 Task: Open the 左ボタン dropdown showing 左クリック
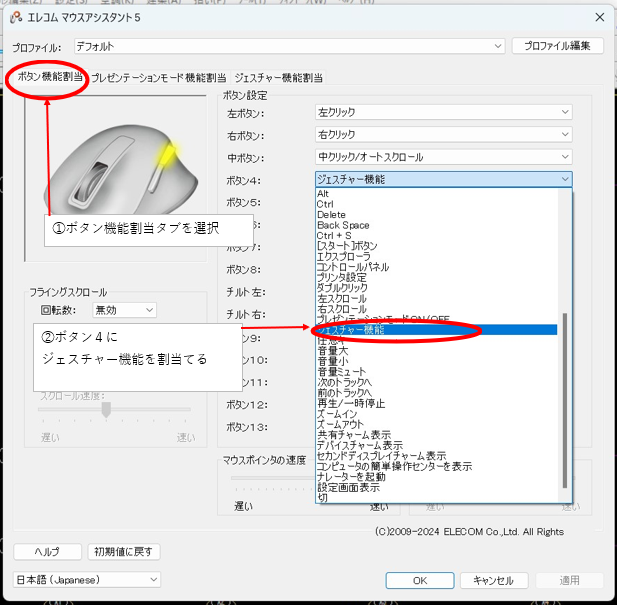[443, 112]
